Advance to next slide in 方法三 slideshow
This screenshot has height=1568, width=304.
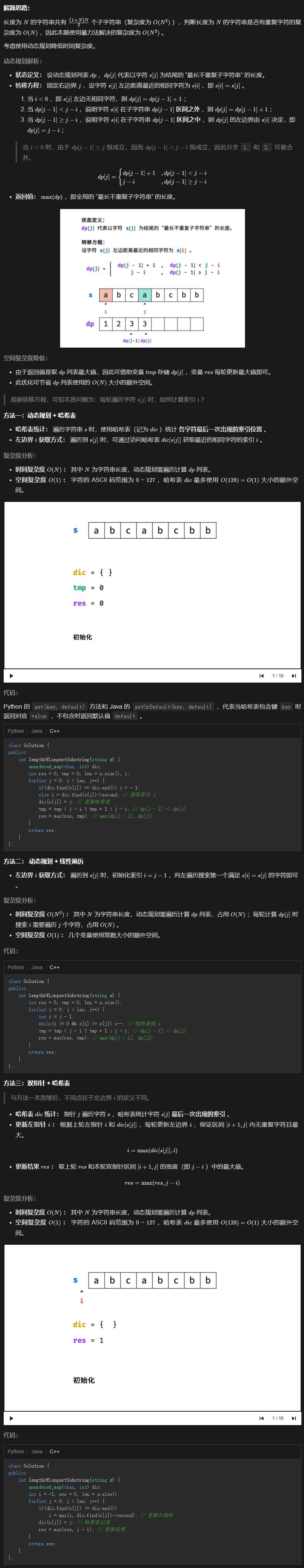[x=294, y=1418]
